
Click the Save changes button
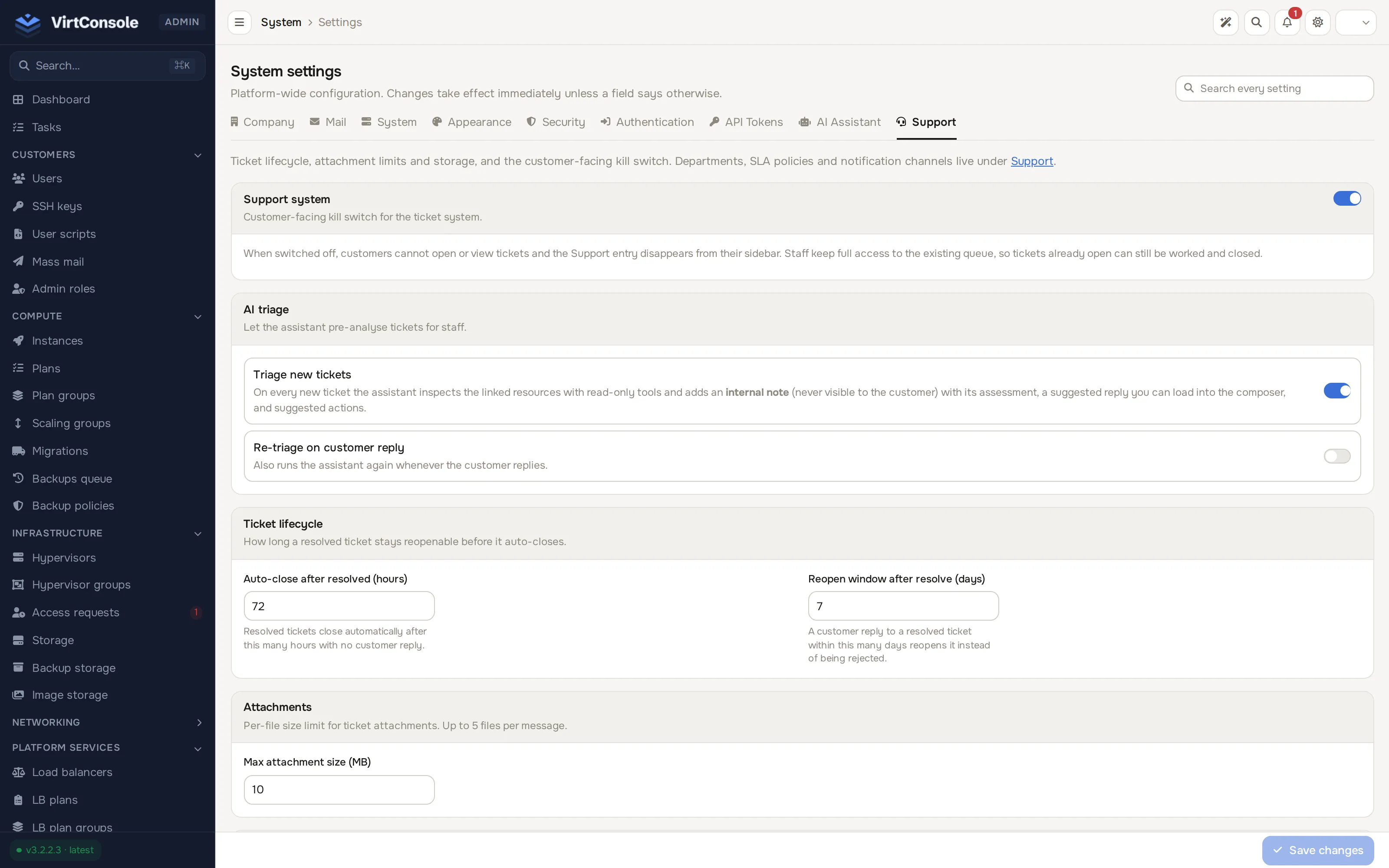click(1318, 850)
